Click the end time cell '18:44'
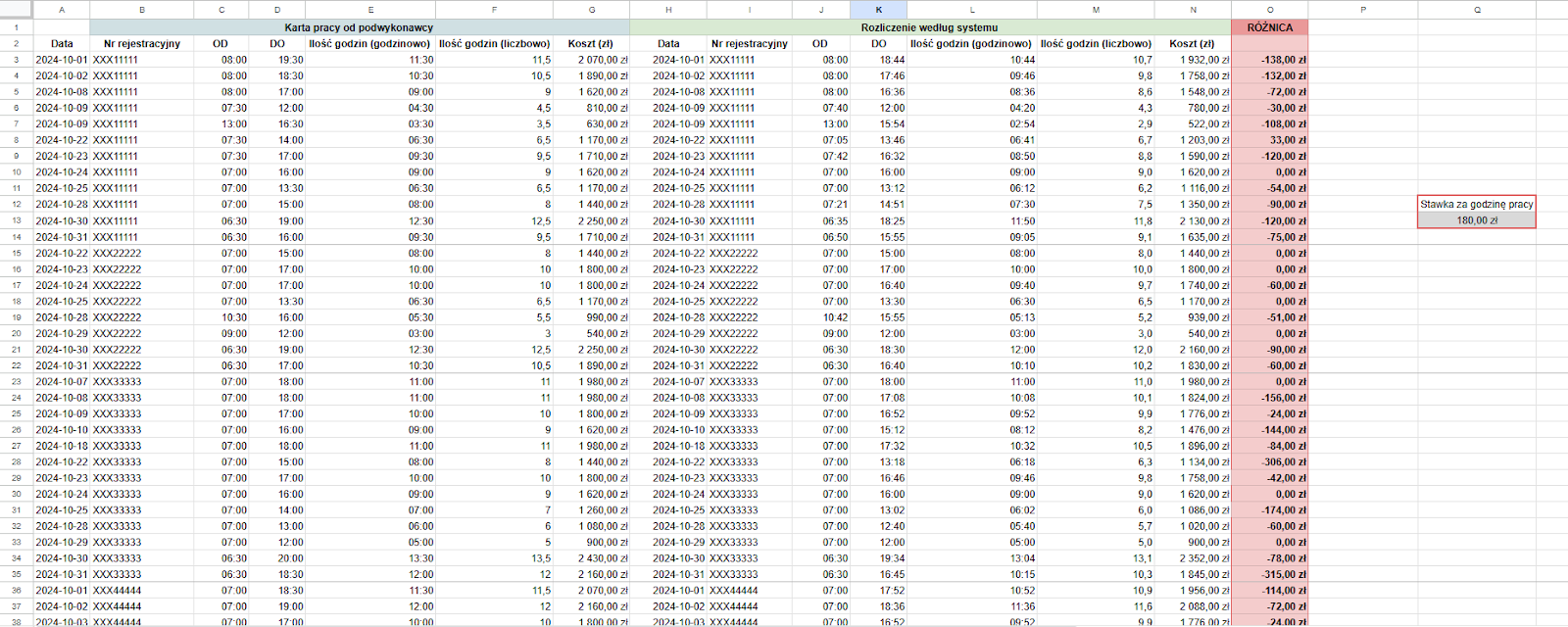The width and height of the screenshot is (1568, 627). click(879, 60)
